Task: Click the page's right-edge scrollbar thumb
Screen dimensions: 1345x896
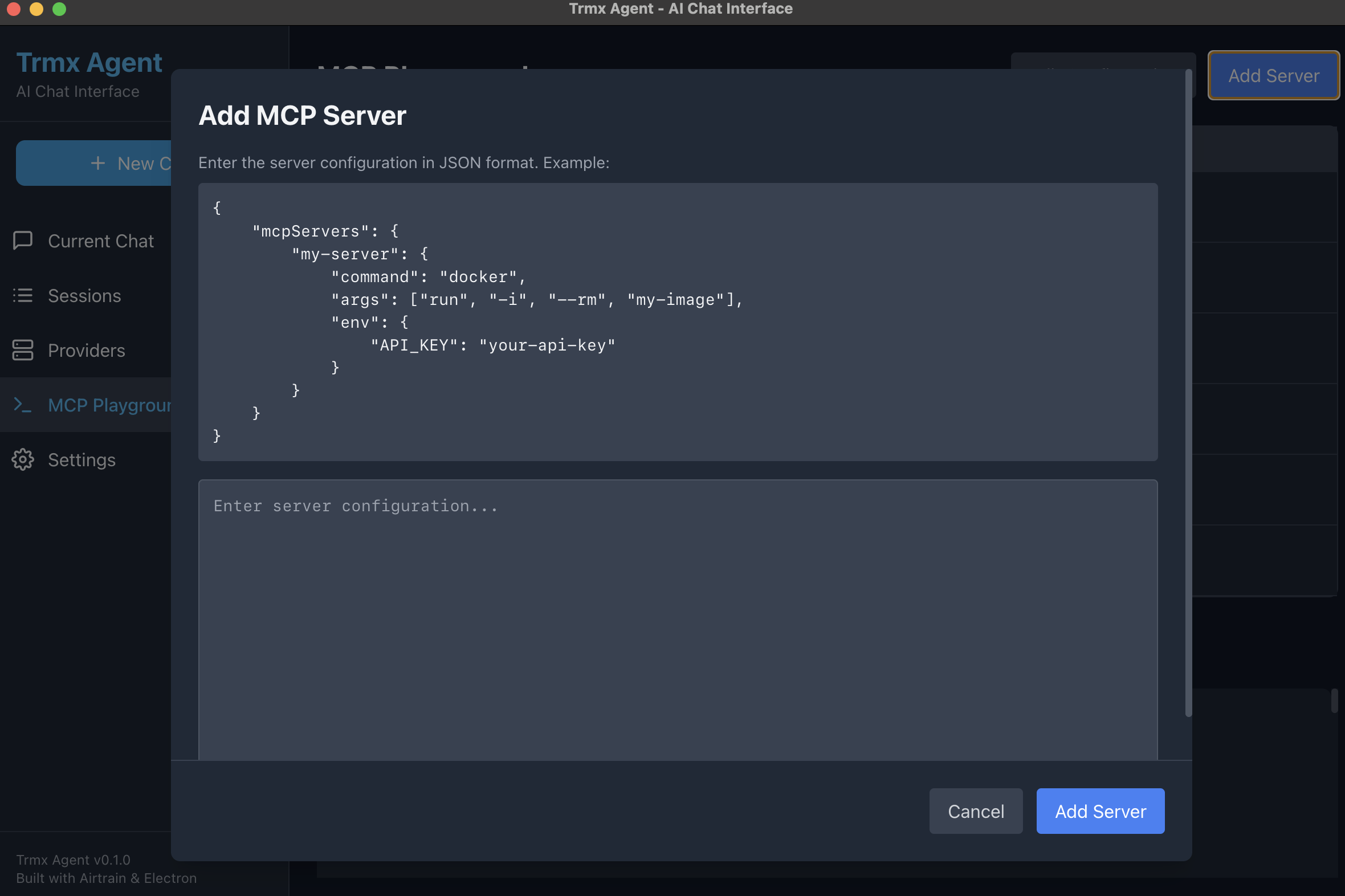Action: click(1334, 700)
